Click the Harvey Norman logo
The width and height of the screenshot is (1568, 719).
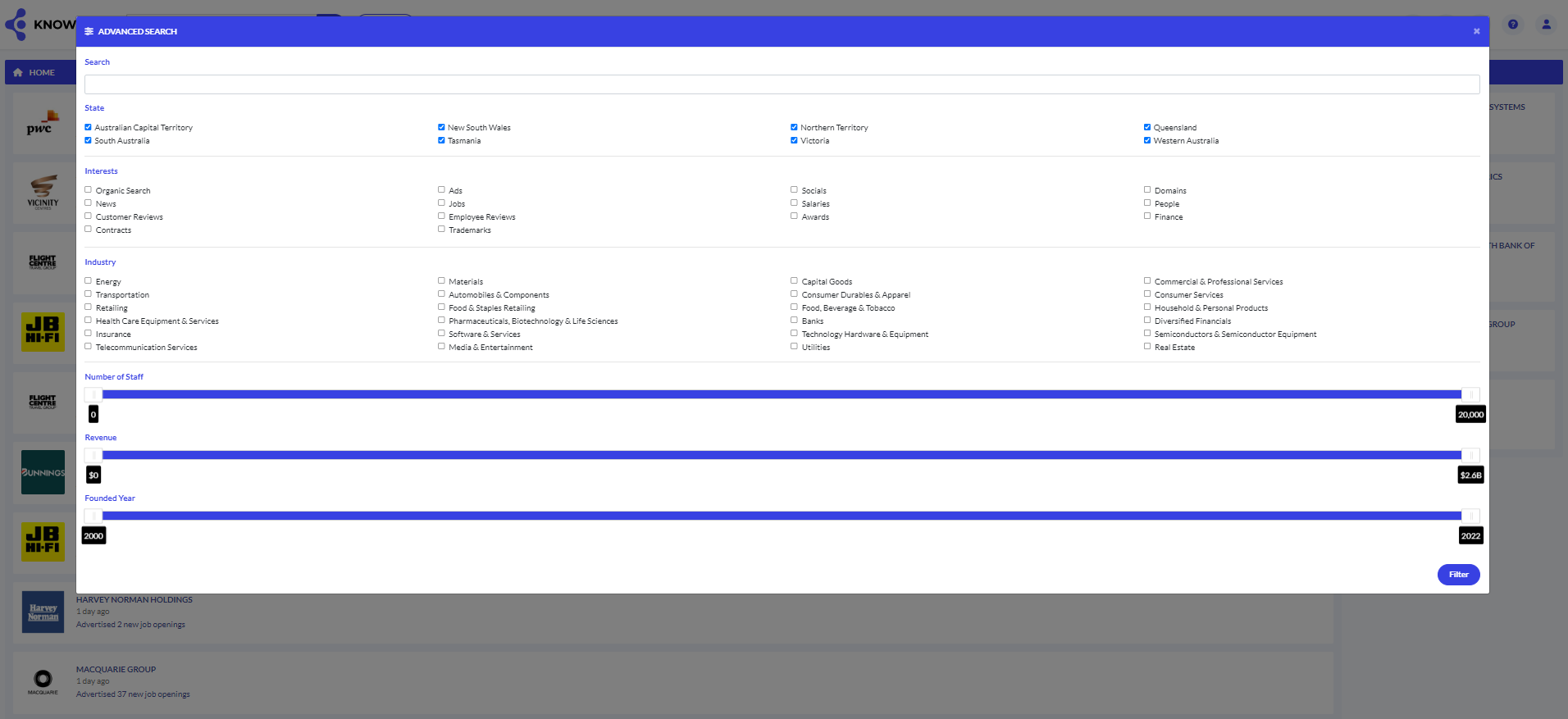click(x=43, y=612)
